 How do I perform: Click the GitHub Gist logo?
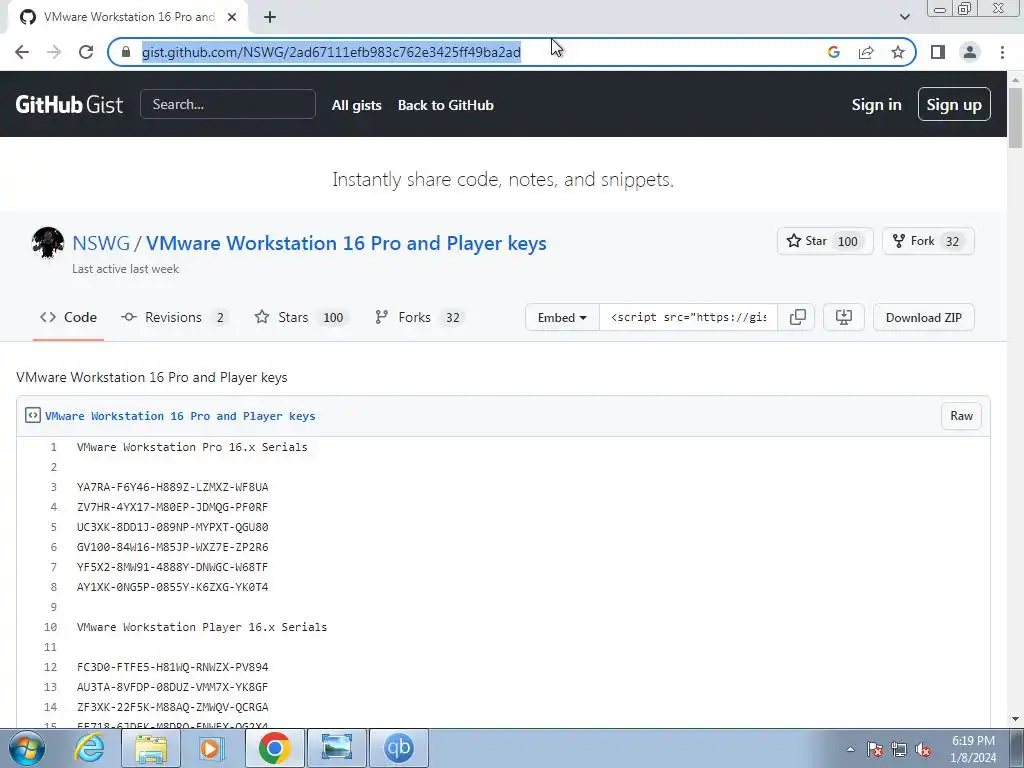coord(69,104)
